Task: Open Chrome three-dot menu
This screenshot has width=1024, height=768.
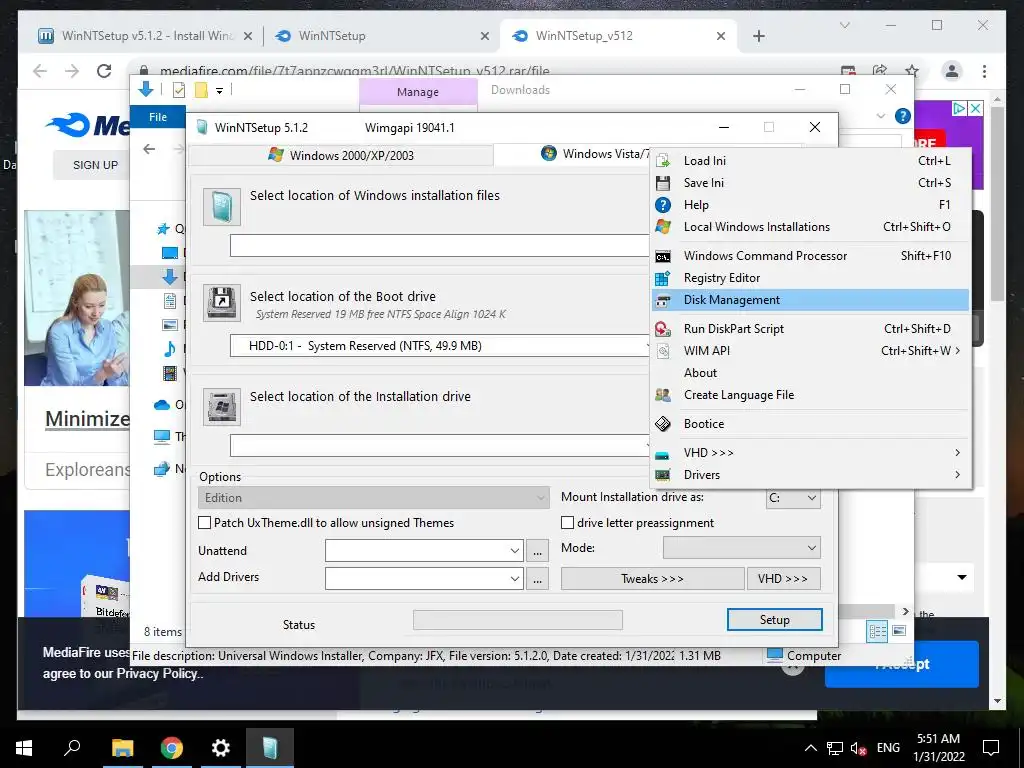Action: [x=984, y=71]
